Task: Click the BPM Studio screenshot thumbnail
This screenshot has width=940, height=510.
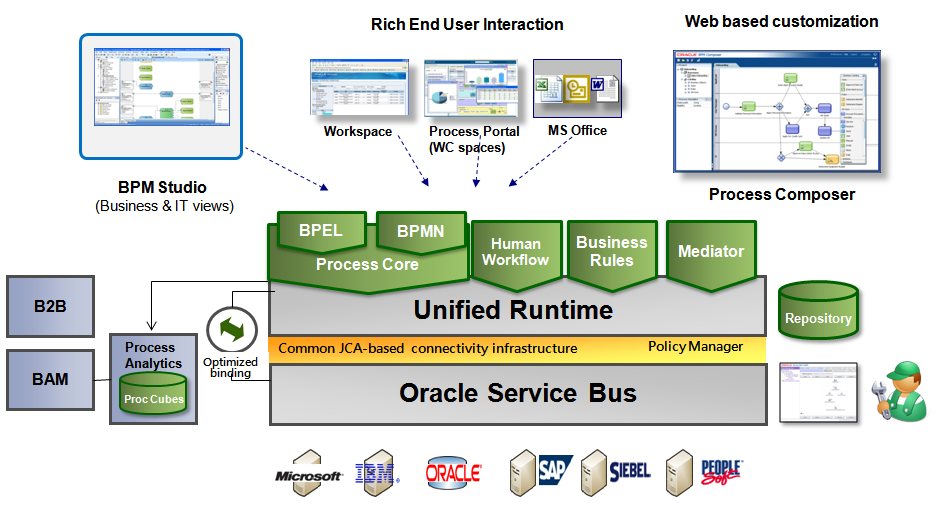Action: (161, 87)
